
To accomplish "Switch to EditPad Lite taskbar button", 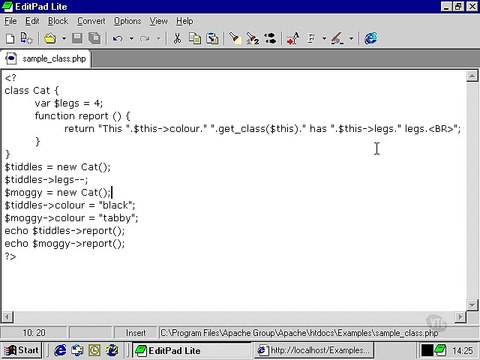I will [x=192, y=350].
